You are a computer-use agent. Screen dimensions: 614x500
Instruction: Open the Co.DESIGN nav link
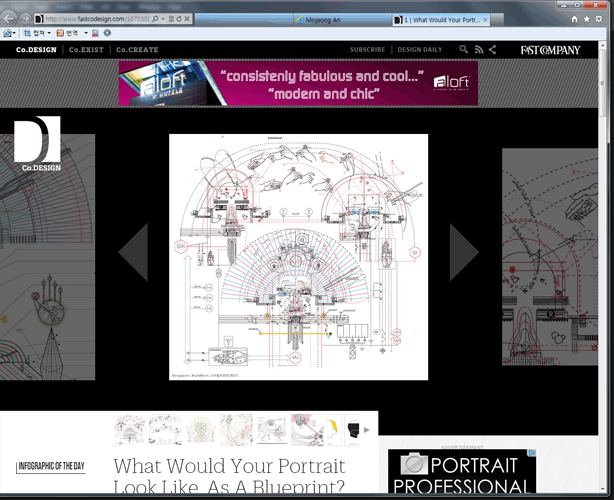pos(36,50)
